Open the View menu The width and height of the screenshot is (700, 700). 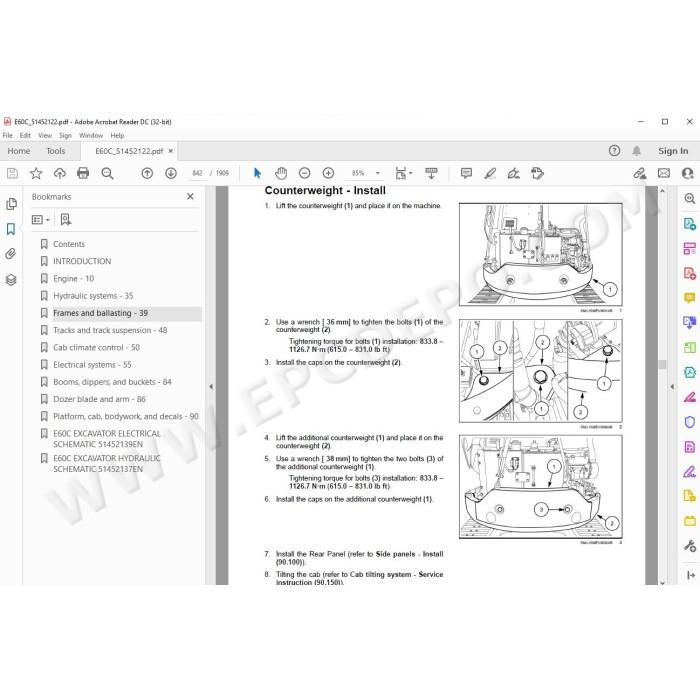[x=45, y=135]
